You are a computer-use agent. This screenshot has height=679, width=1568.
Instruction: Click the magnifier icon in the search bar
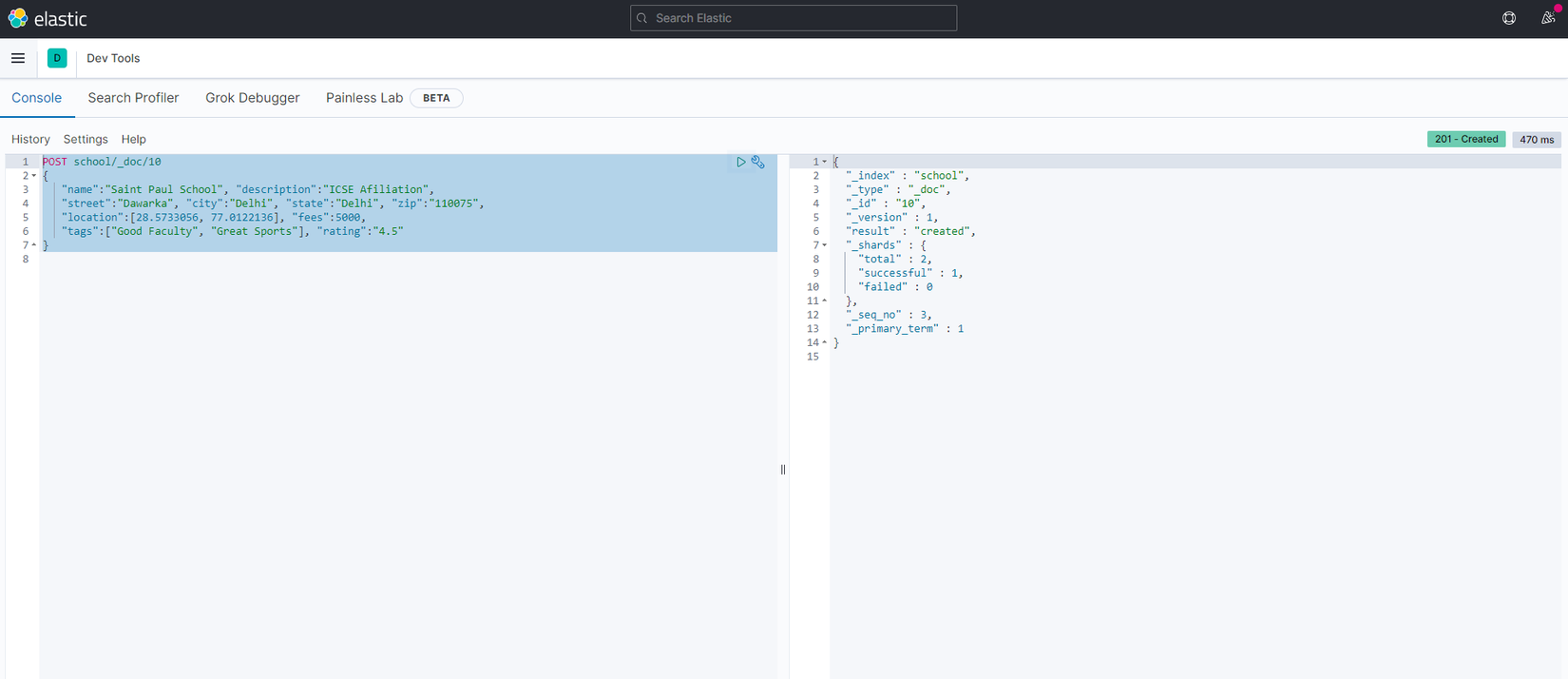[x=642, y=18]
